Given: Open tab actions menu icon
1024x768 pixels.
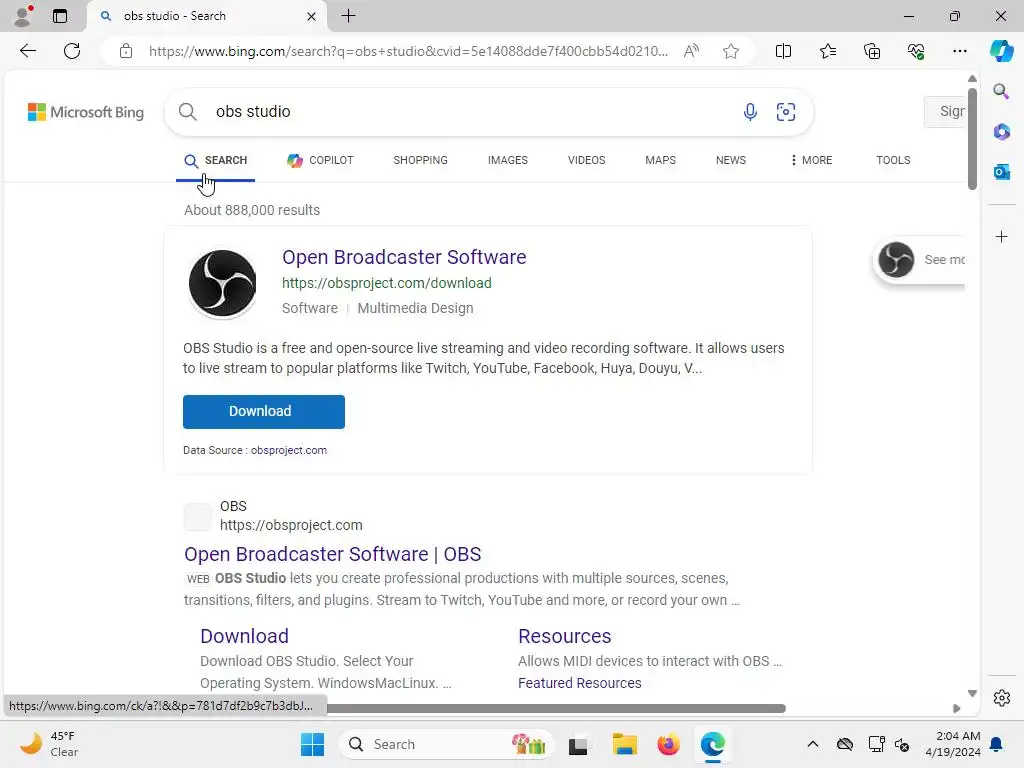Looking at the screenshot, I should 60,16.
